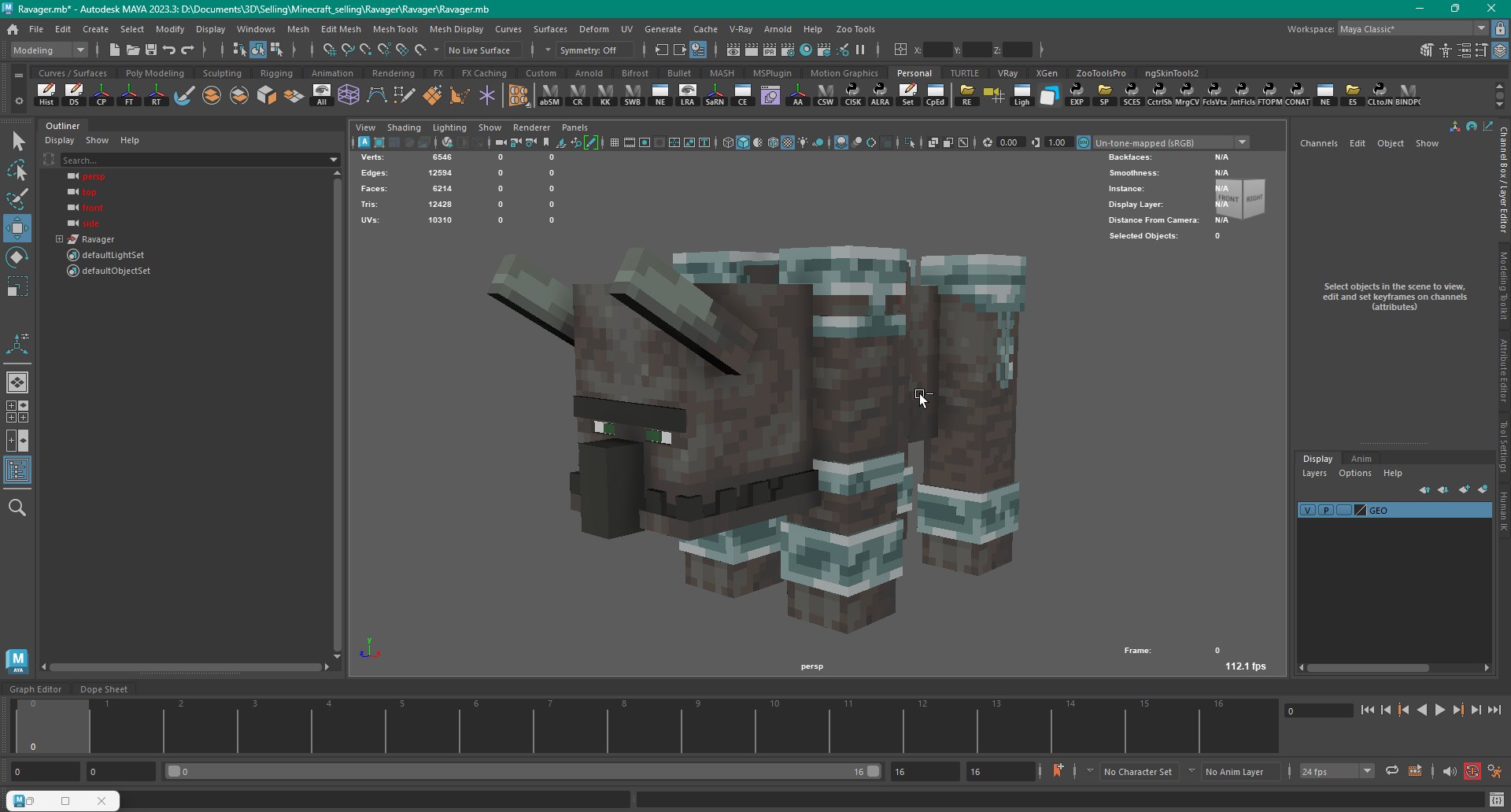Toggle the Channel Box layer editor icon
Screen dimensions: 1511x812
(1500, 50)
